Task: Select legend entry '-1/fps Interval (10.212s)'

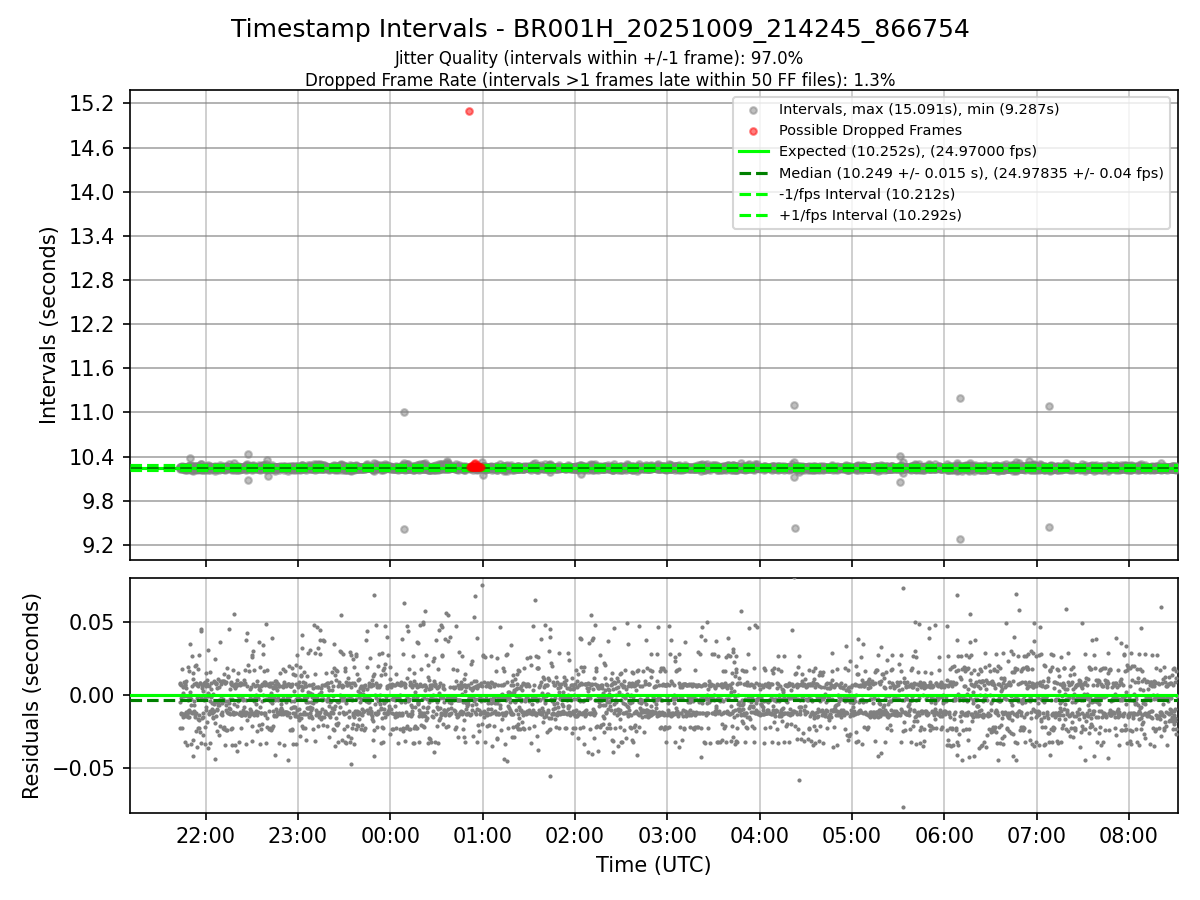Action: pos(867,194)
